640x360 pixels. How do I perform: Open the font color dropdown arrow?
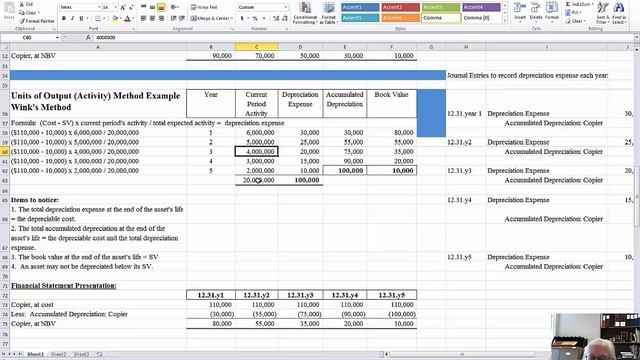[x=133, y=18]
